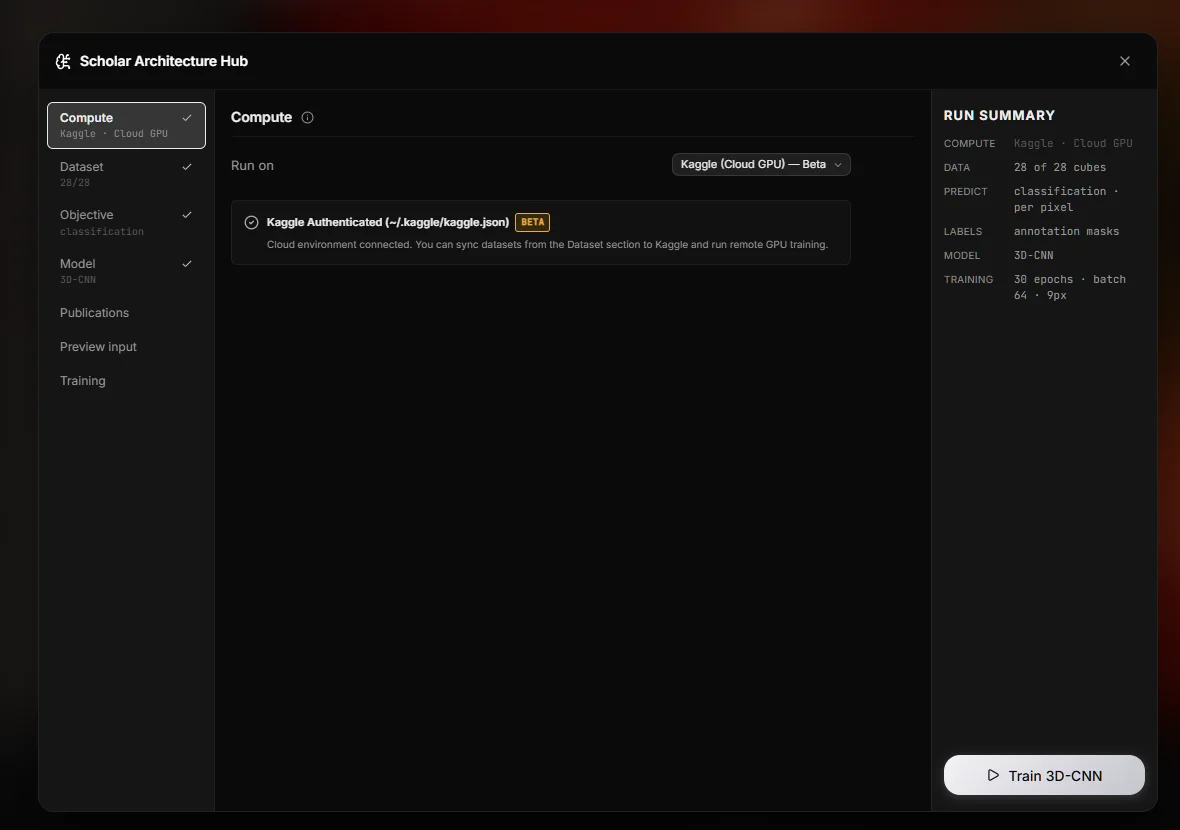1180x830 pixels.
Task: Expand the dropdown chevron beside Beta
Action: click(838, 165)
